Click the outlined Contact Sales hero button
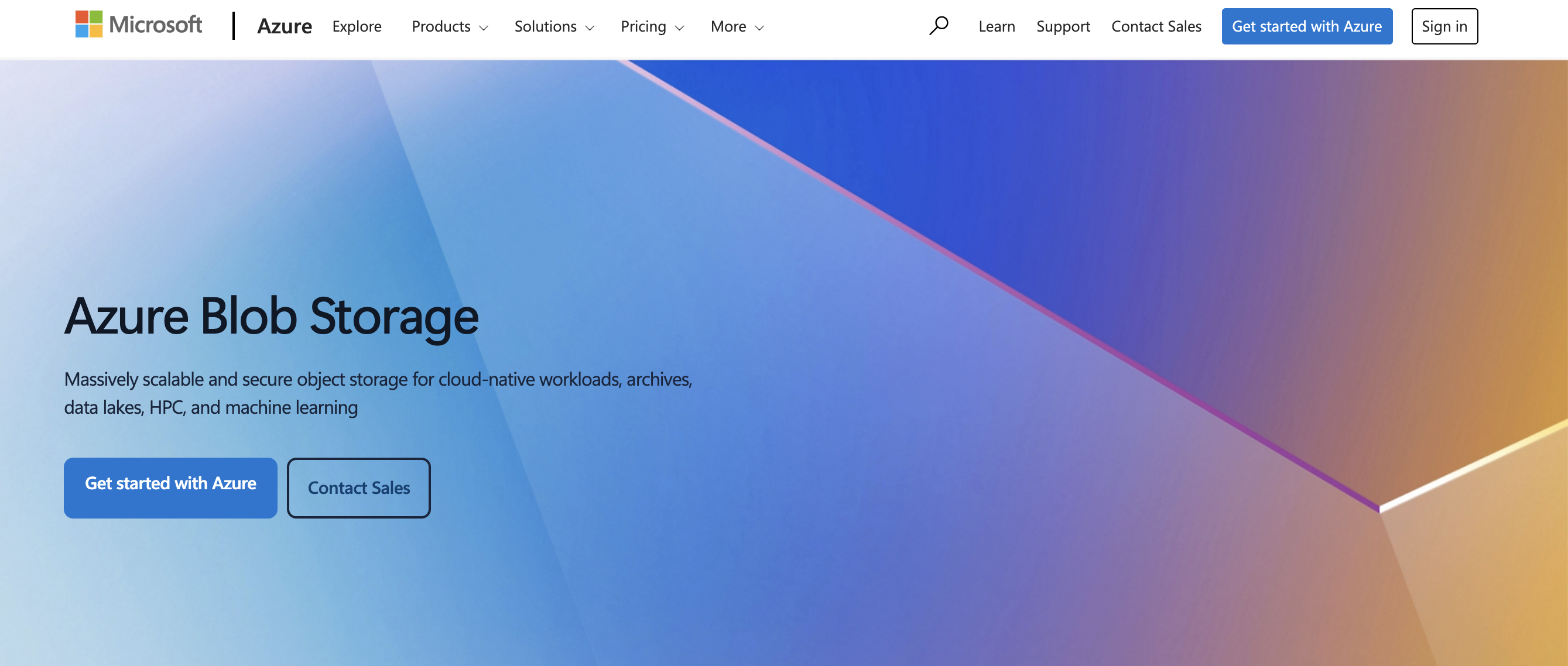This screenshot has width=1568, height=666. pos(359,487)
